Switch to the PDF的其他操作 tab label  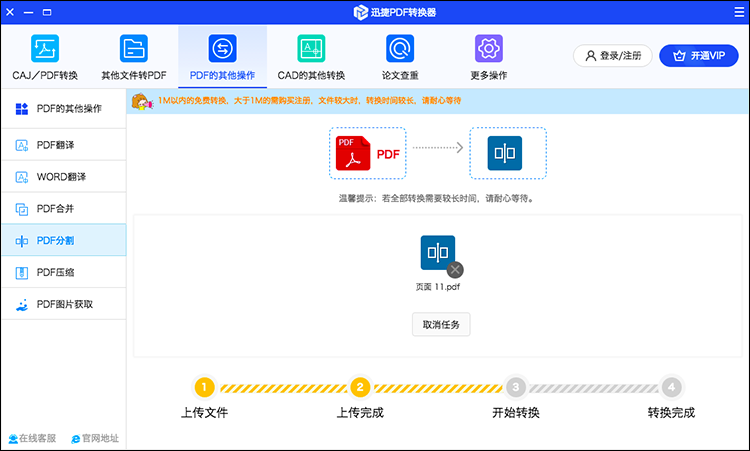[222, 76]
